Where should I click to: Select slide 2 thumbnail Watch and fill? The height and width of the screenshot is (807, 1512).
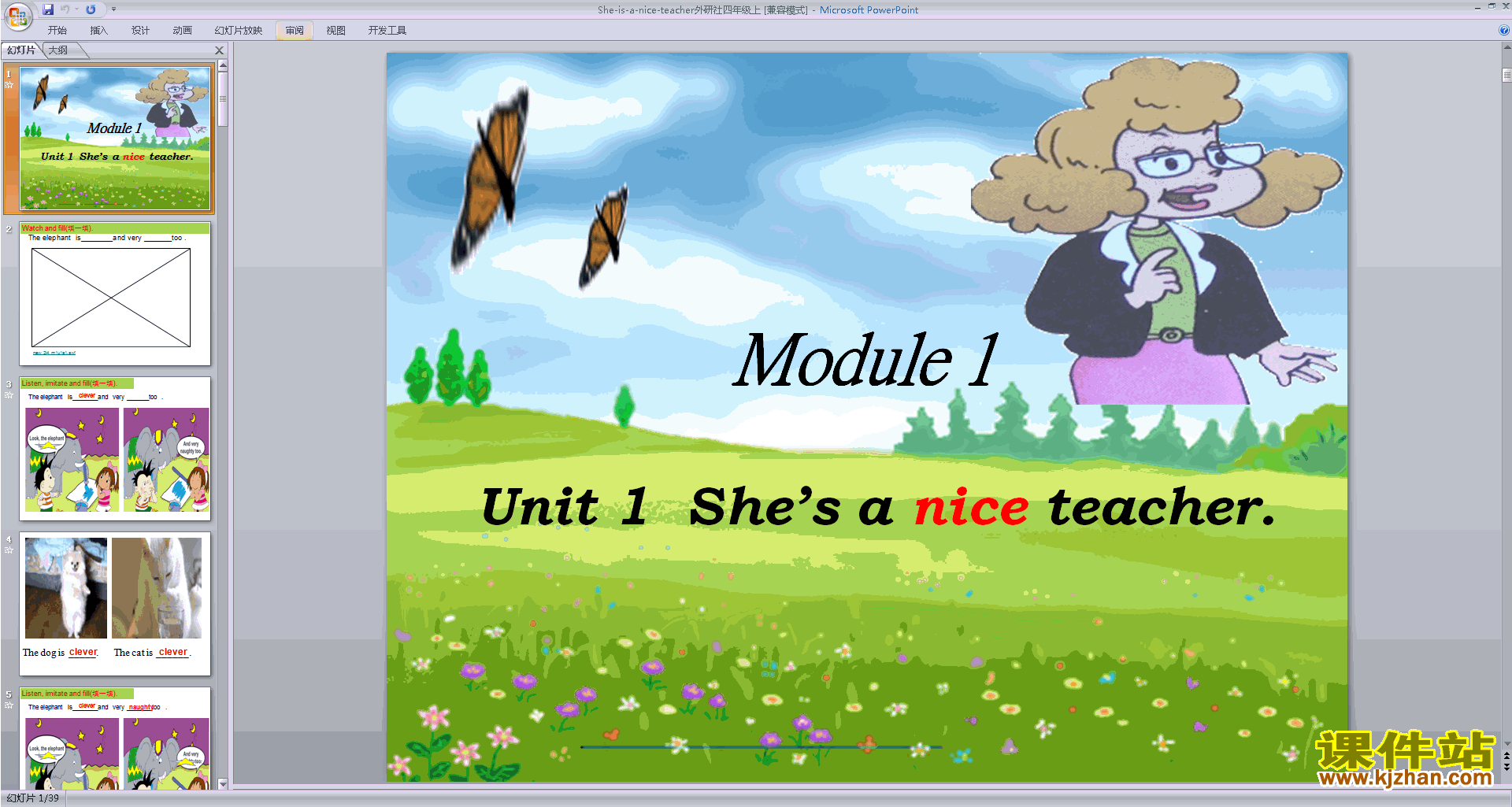[x=115, y=294]
